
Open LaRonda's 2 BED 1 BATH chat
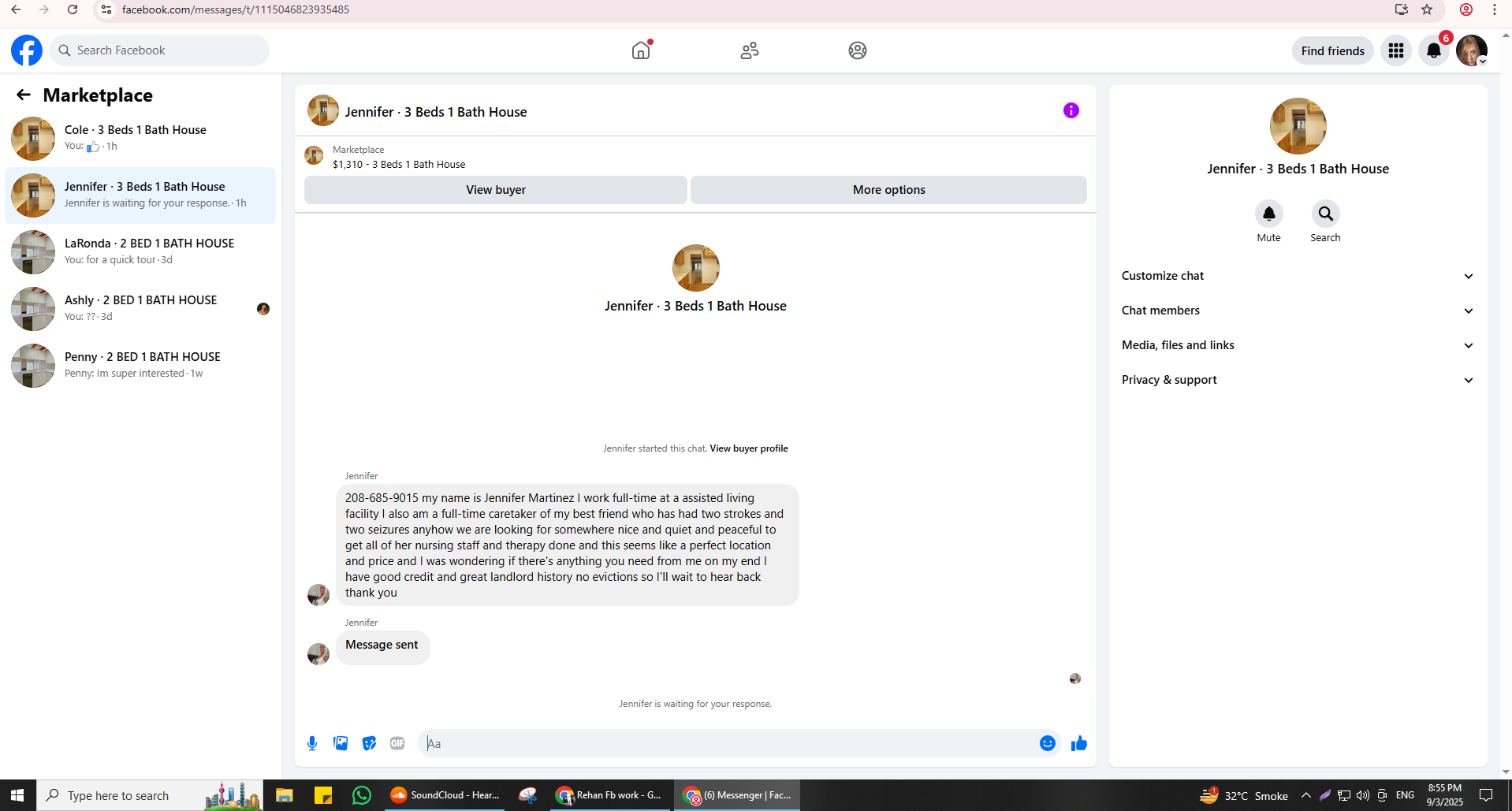point(140,251)
